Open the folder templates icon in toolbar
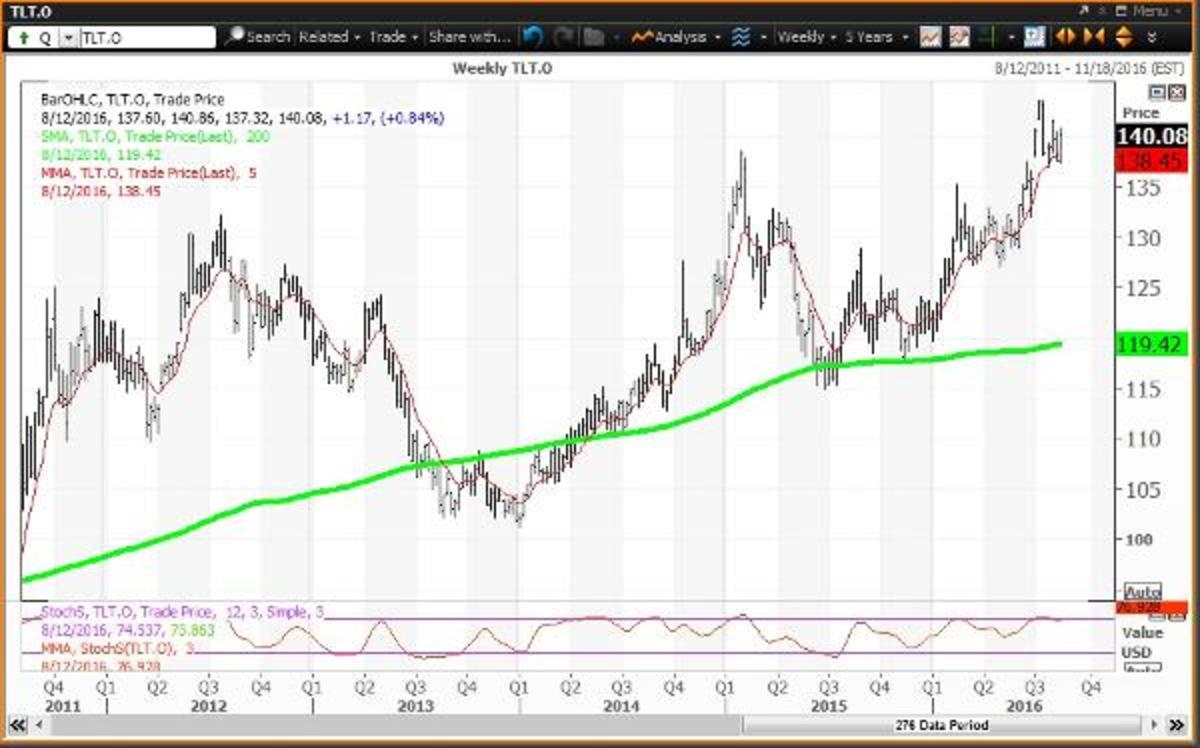Image resolution: width=1200 pixels, height=748 pixels. point(594,37)
